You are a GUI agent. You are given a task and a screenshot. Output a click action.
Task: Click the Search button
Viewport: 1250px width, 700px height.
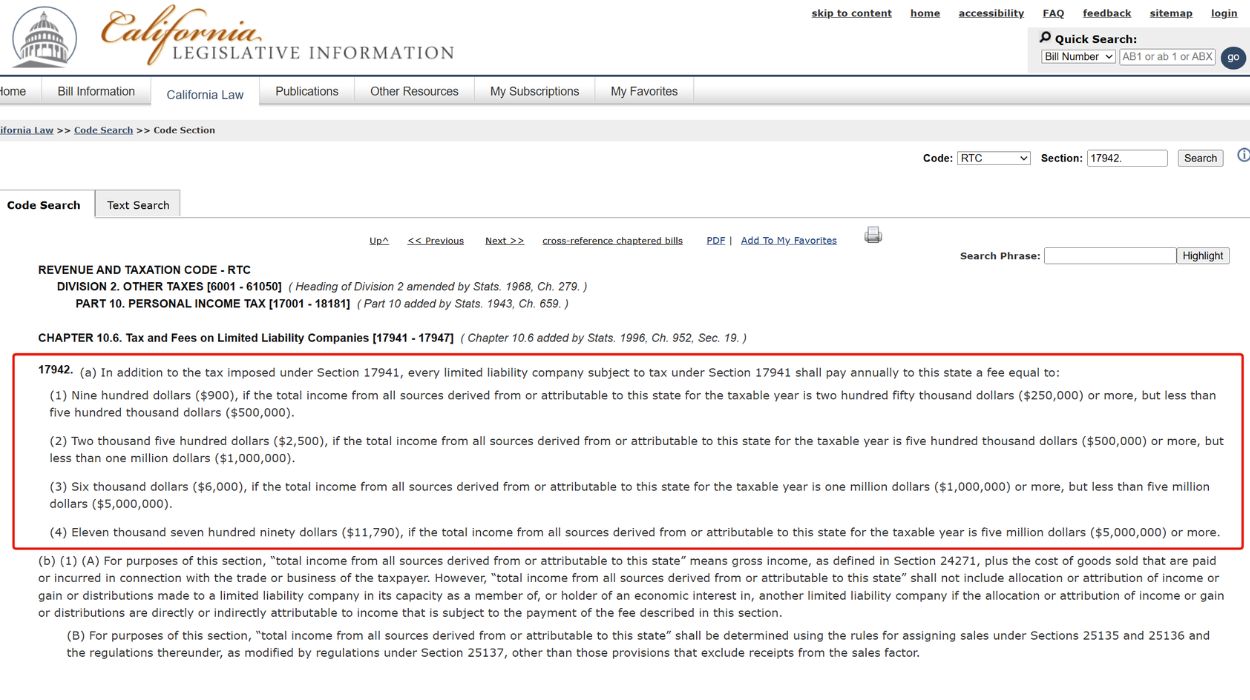pyautogui.click(x=1199, y=157)
